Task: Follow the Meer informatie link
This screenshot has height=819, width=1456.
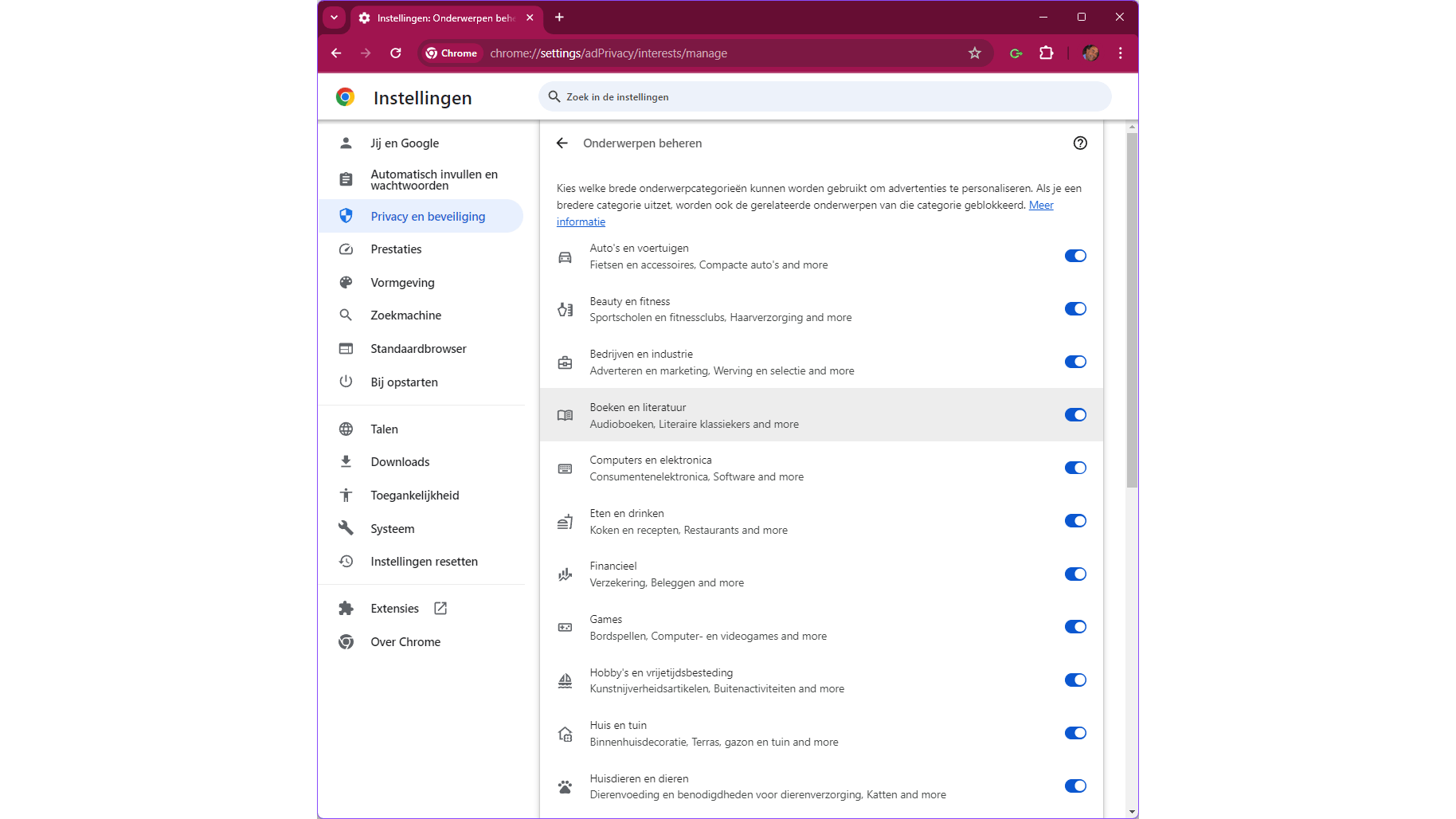Action: [x=1041, y=206]
